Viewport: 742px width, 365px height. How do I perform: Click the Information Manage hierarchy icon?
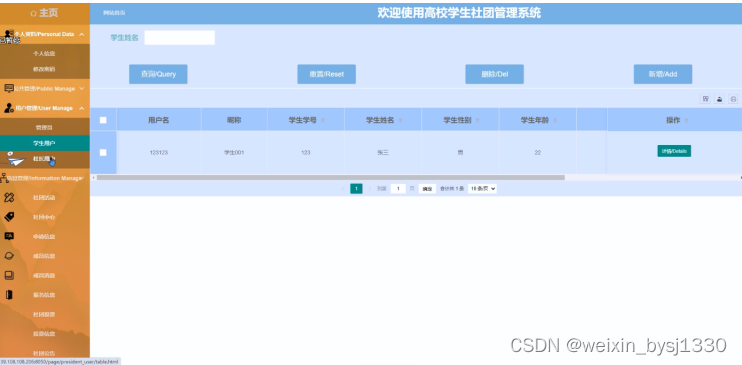pos(4,178)
